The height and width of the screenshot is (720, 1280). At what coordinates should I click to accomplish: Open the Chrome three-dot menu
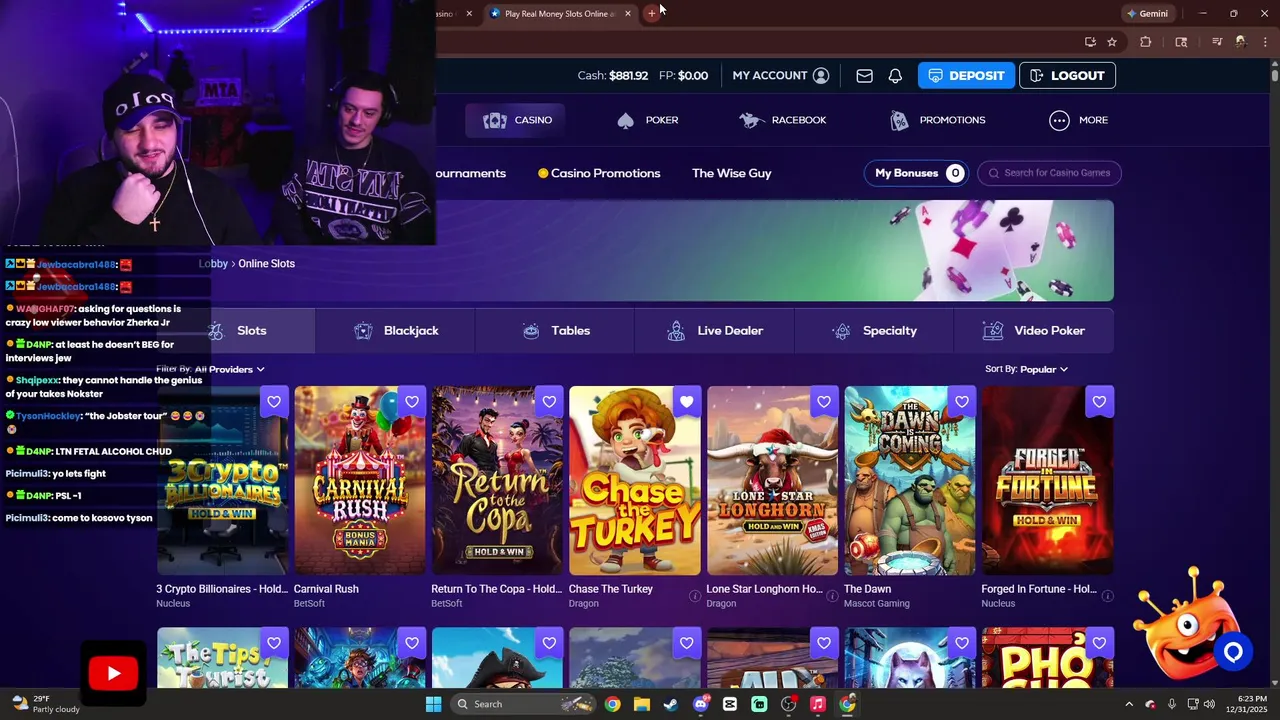1265,42
